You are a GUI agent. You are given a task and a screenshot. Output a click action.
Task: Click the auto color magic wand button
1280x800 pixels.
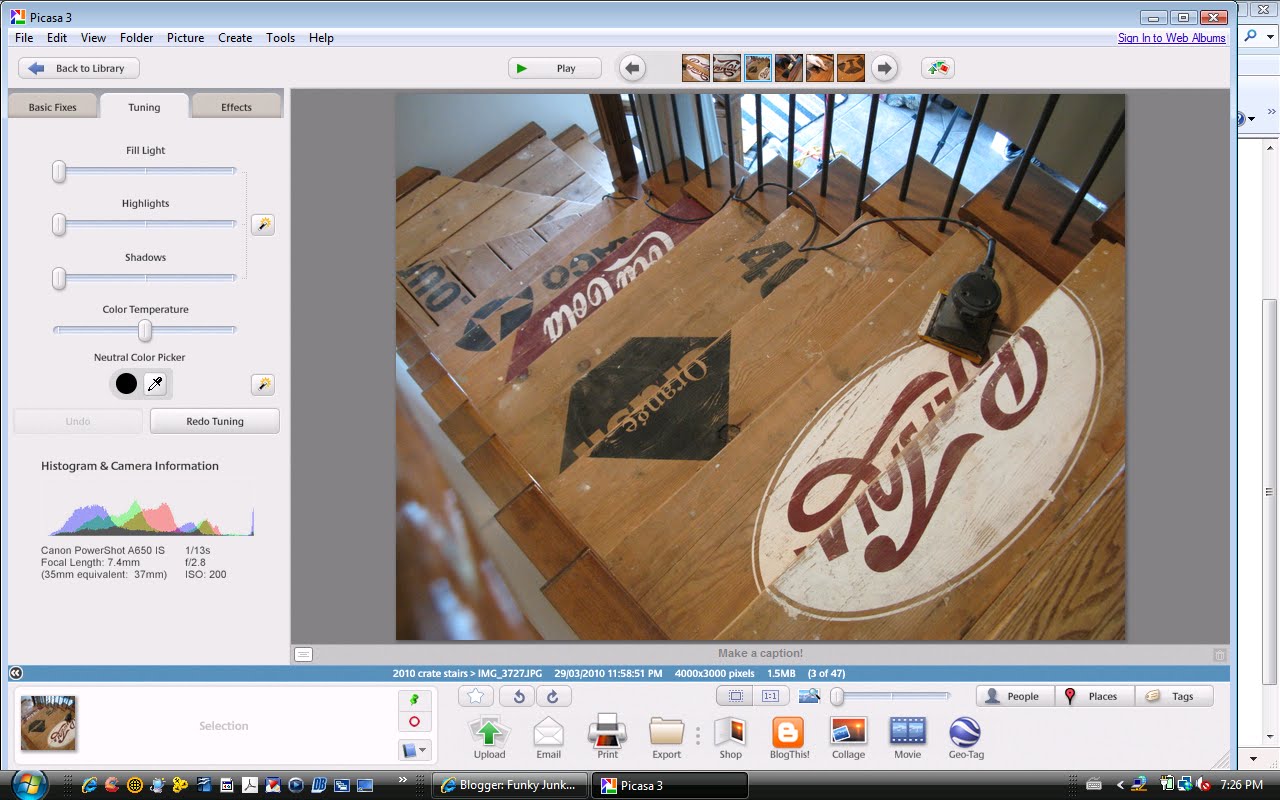(x=262, y=384)
